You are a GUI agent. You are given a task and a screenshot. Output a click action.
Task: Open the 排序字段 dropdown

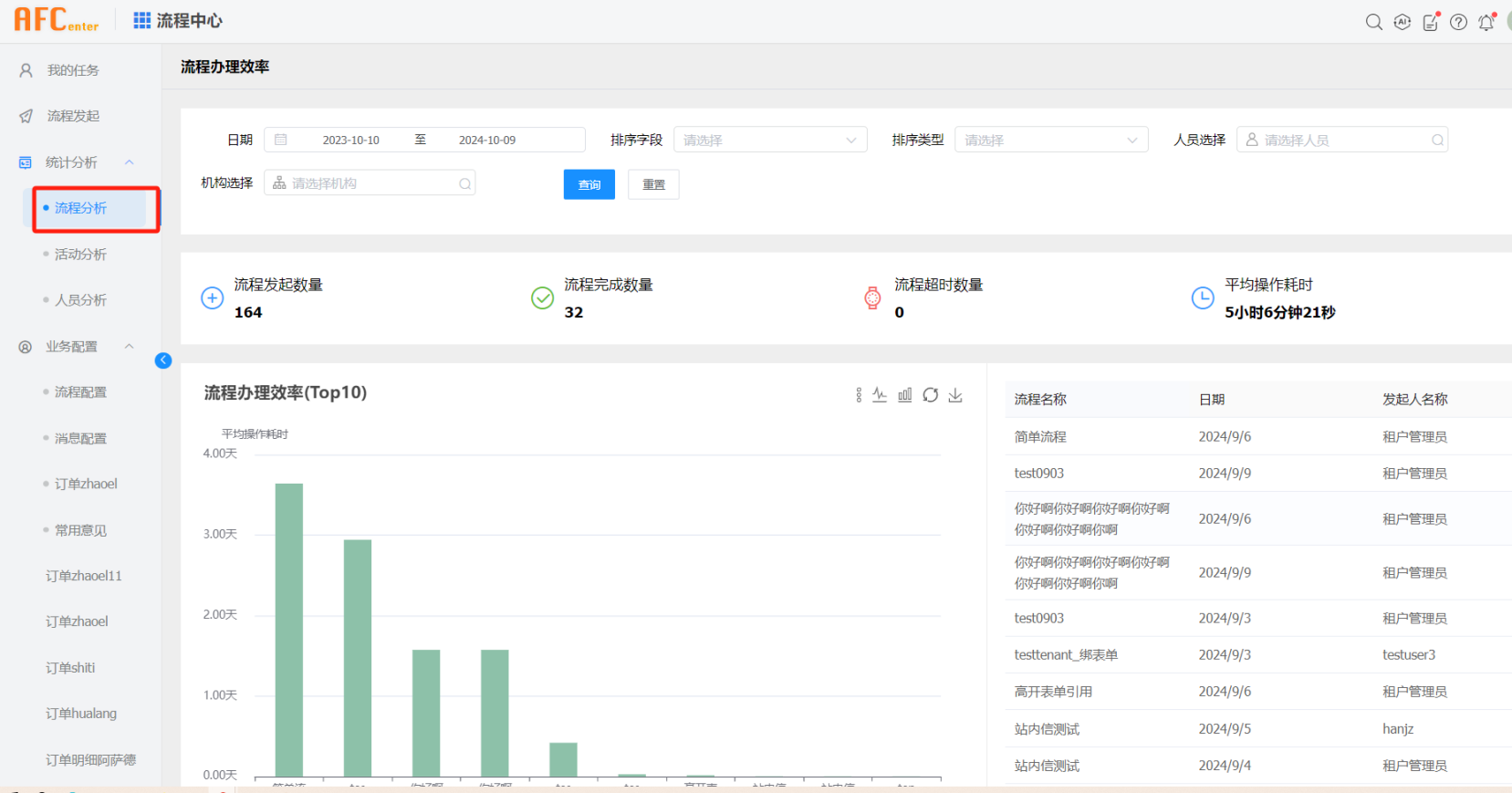click(x=770, y=140)
